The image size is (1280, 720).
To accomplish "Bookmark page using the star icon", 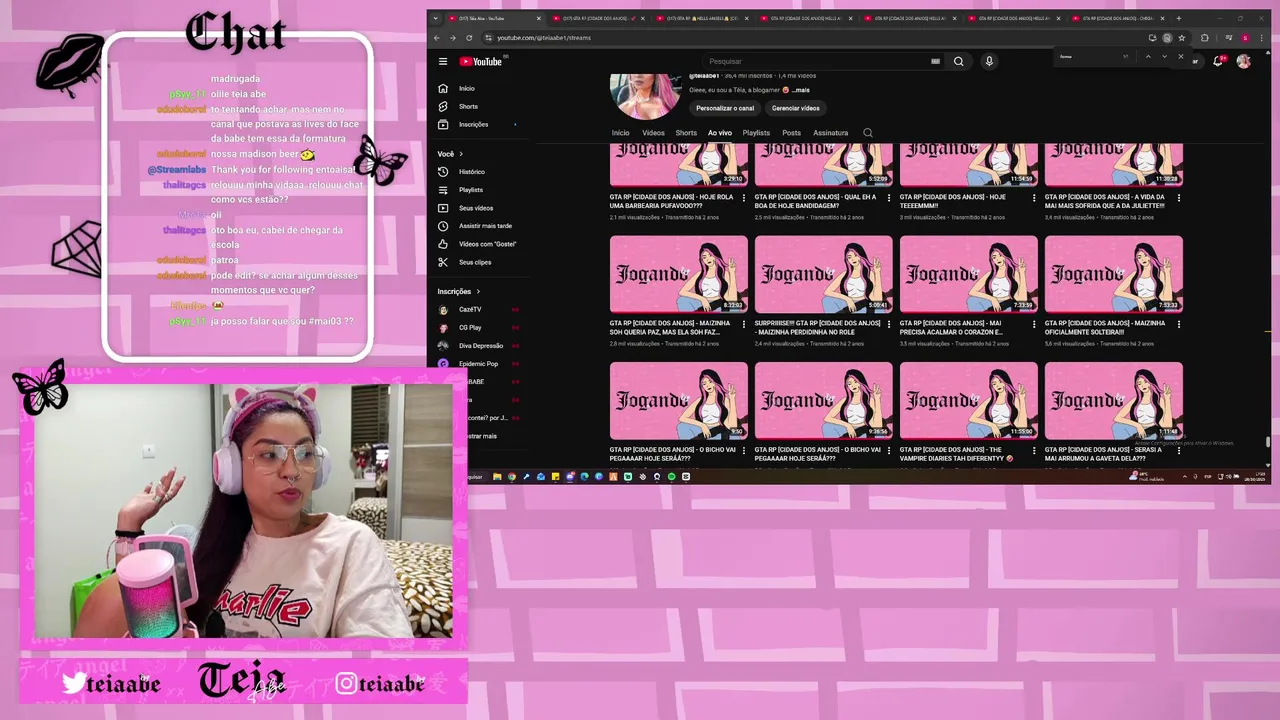I will (1181, 38).
